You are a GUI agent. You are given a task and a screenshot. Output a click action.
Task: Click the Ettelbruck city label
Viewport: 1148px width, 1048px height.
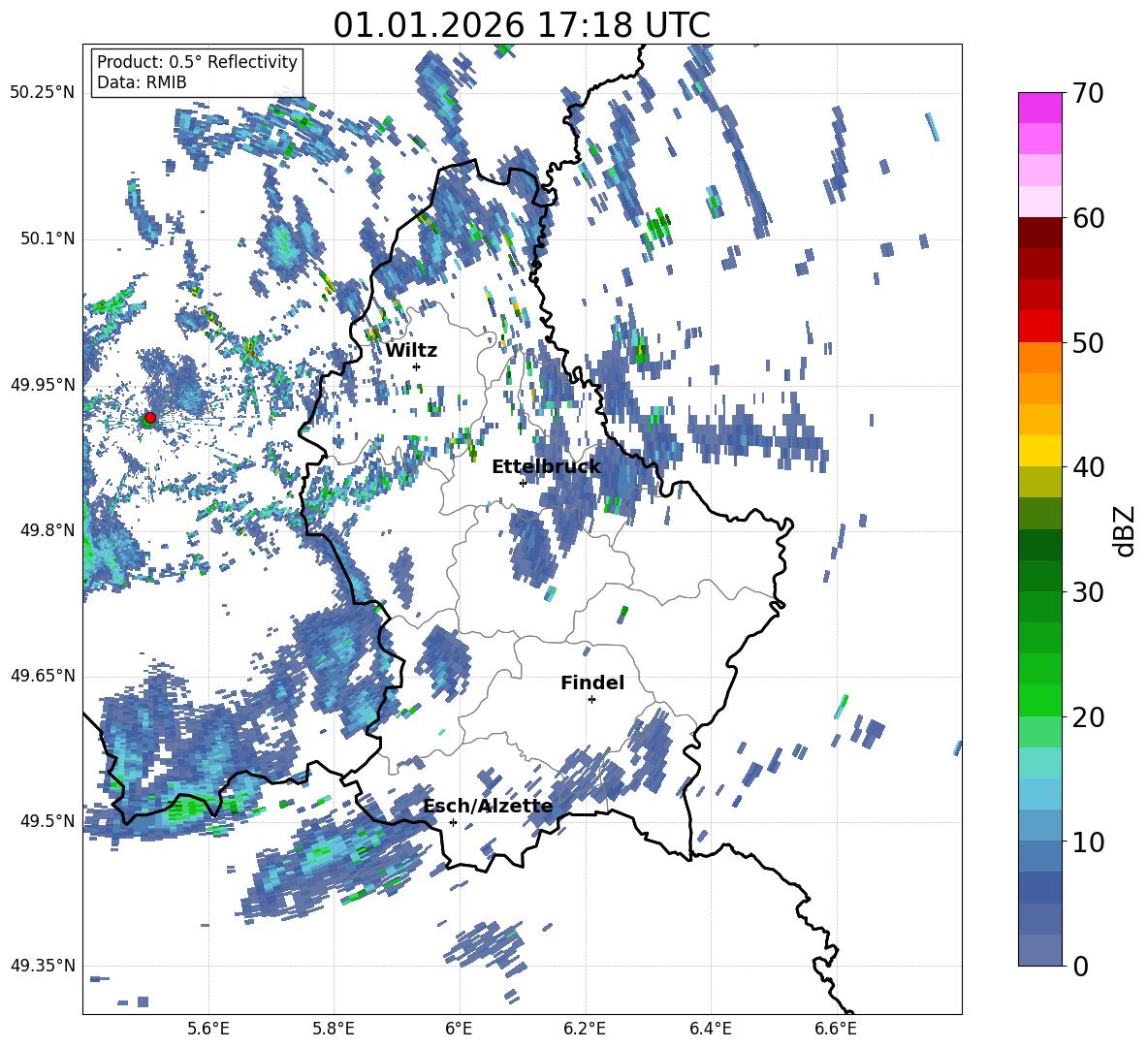pyautogui.click(x=546, y=467)
